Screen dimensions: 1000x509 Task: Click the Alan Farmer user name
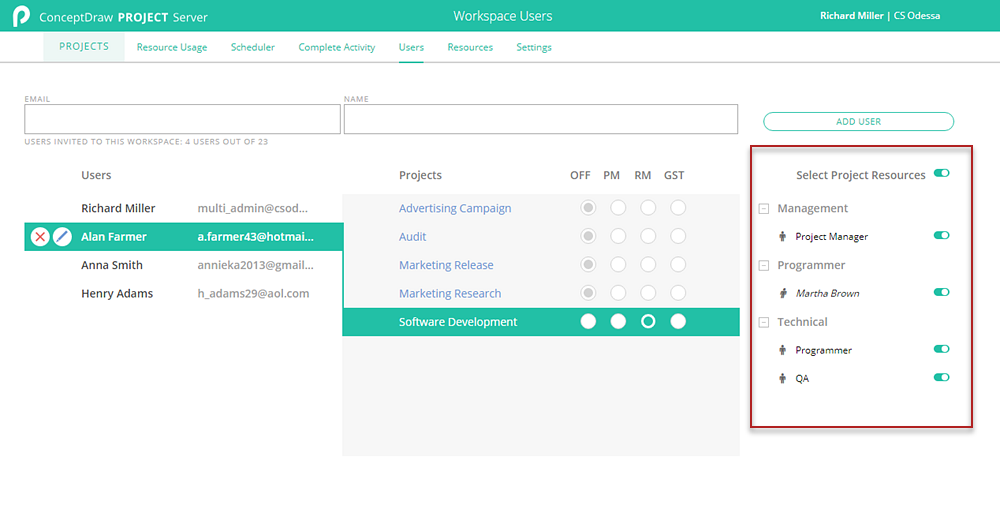click(114, 237)
